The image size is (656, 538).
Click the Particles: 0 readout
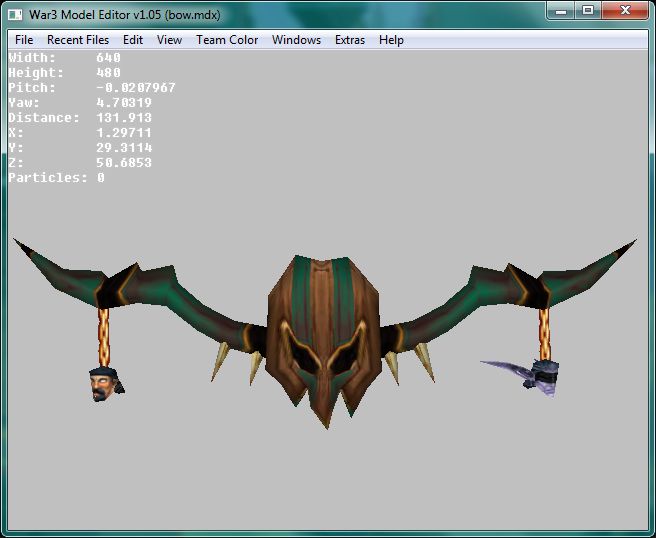[56, 178]
